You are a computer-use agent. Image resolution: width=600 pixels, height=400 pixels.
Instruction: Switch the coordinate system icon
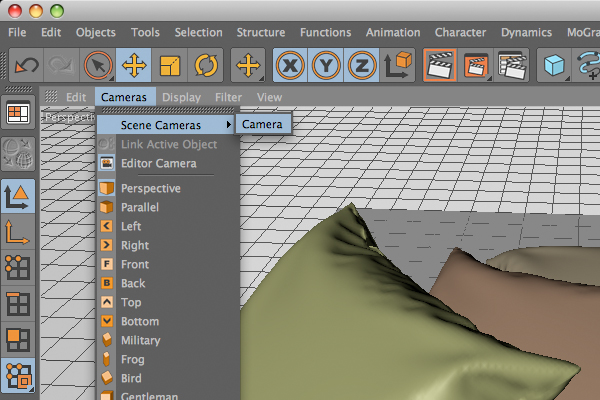pyautogui.click(x=397, y=65)
